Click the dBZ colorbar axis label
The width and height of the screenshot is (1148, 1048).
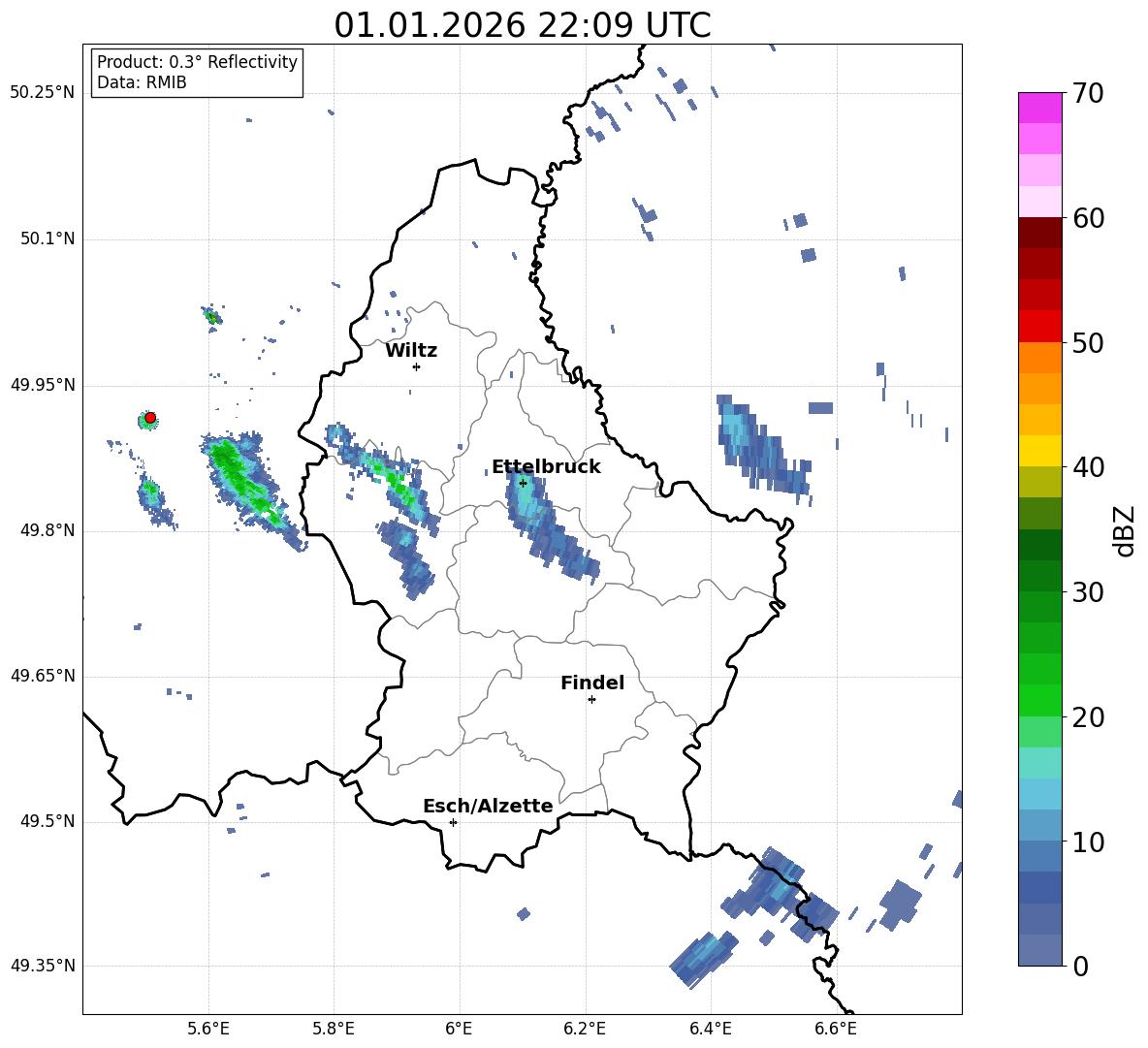point(1126,530)
